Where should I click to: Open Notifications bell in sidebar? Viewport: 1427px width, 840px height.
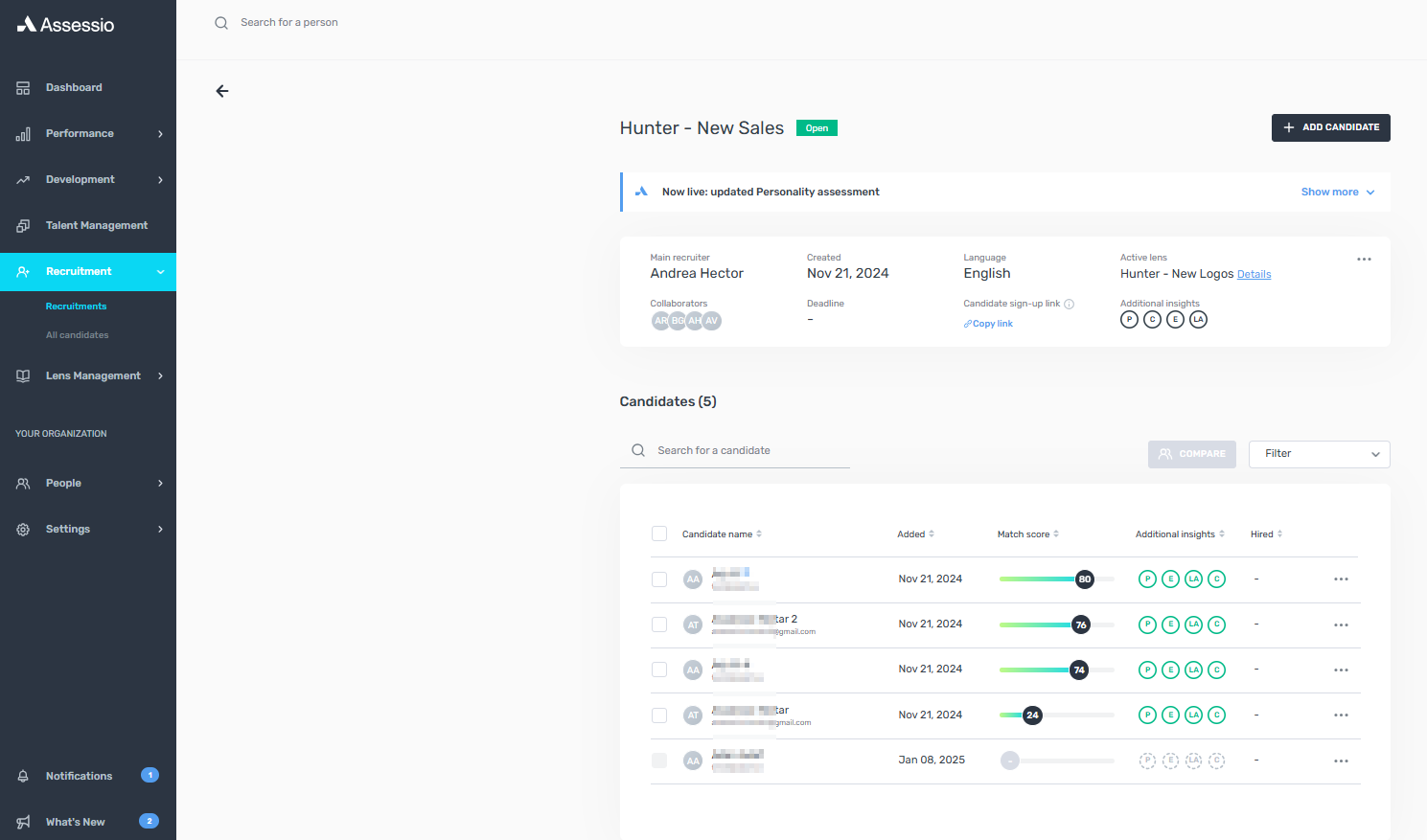pyautogui.click(x=23, y=776)
